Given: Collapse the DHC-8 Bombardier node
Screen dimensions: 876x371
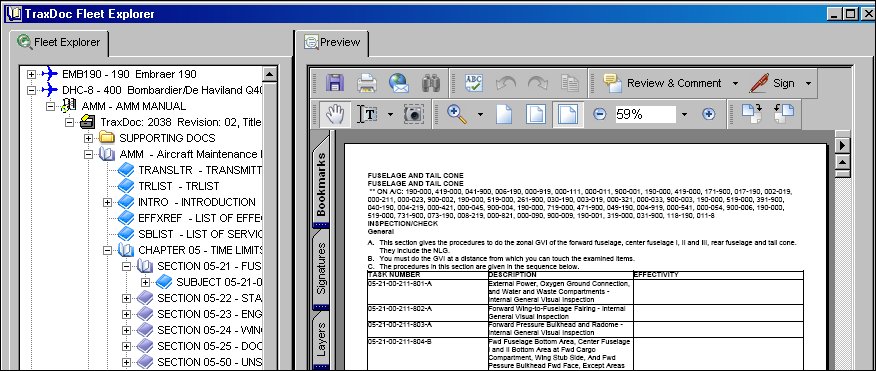Looking at the screenshot, I should pyautogui.click(x=31, y=90).
